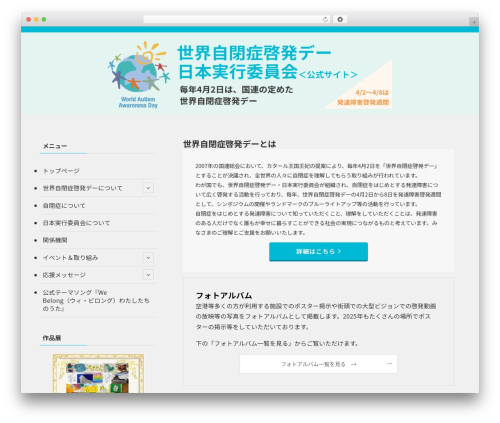
Task: Open 応援メッセージ menu item
Action: 64,275
